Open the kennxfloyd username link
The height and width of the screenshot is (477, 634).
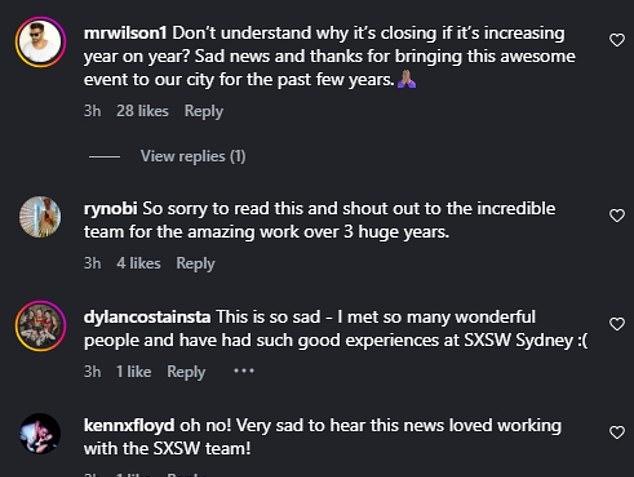click(130, 426)
